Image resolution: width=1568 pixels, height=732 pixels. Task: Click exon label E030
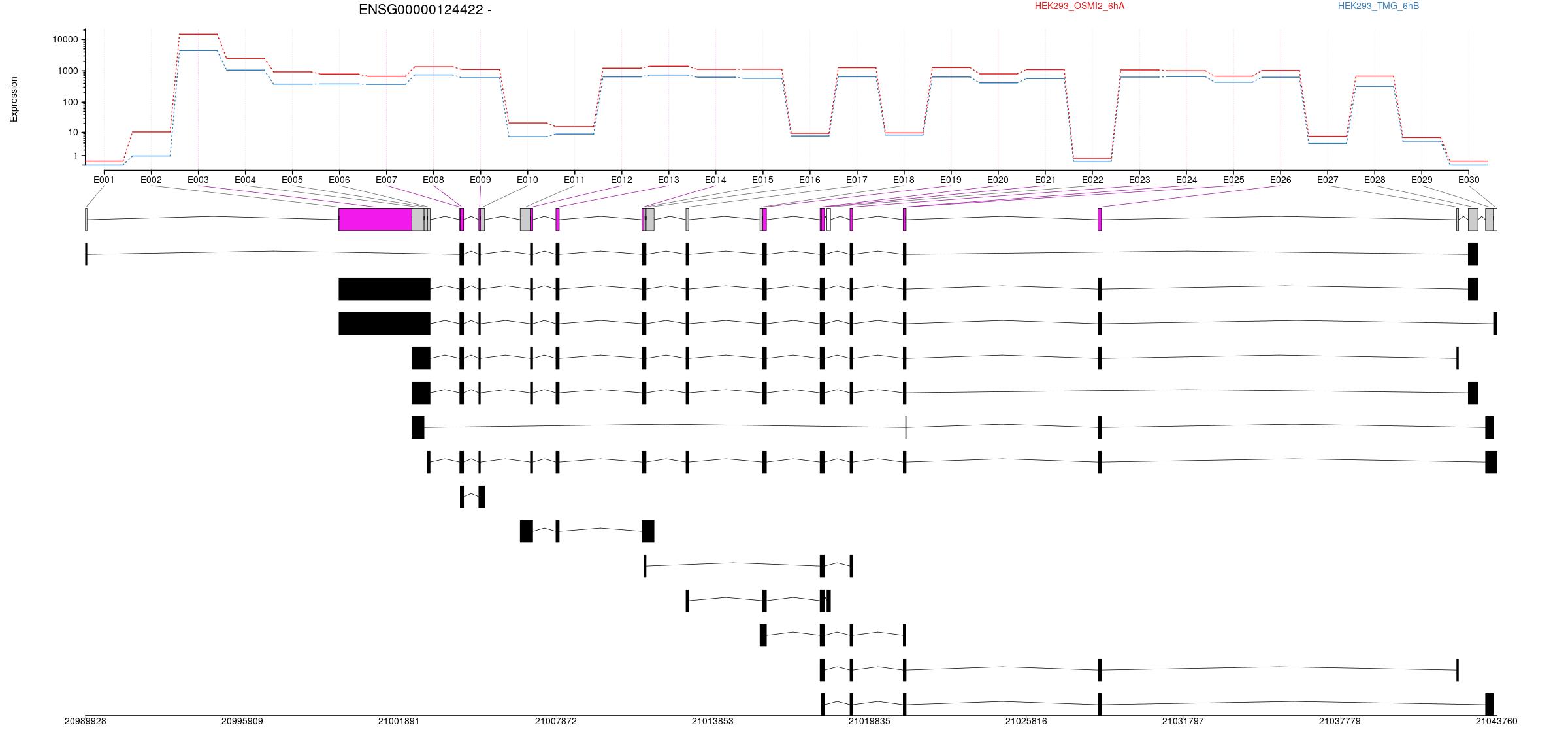coord(1469,180)
